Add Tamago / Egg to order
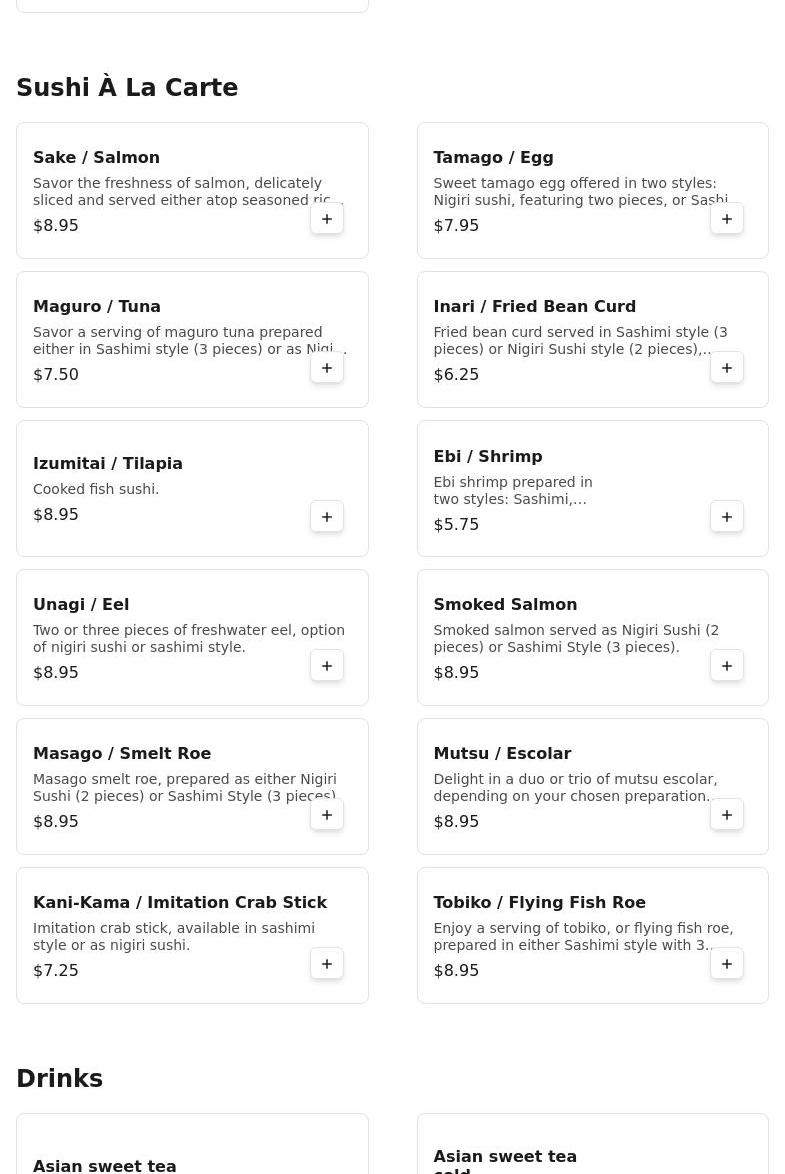Viewport: 785px width, 1174px height. (x=727, y=219)
